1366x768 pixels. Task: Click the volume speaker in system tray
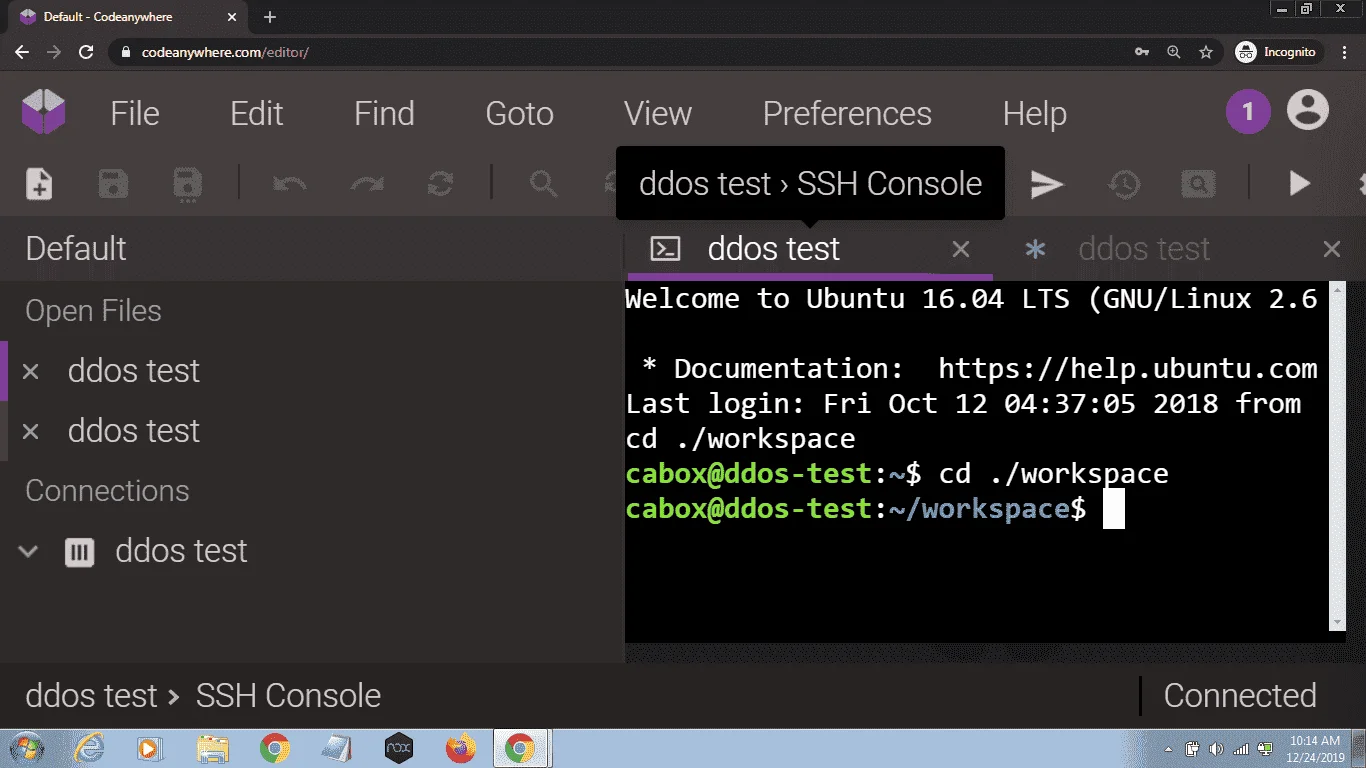[1216, 749]
